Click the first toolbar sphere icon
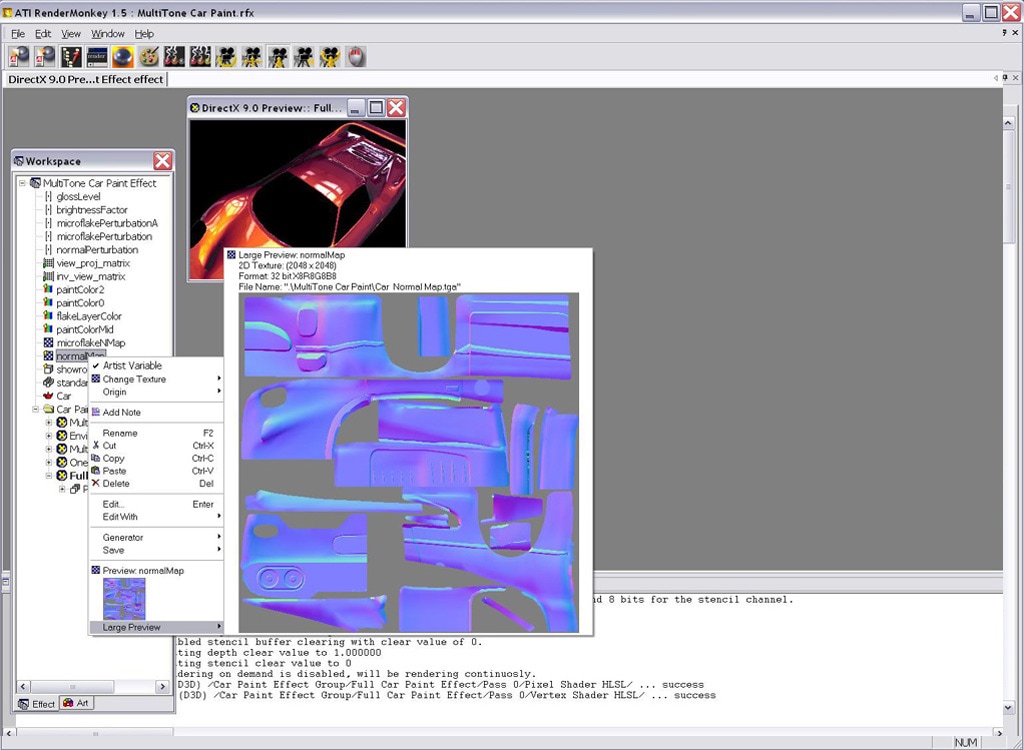 tap(19, 57)
